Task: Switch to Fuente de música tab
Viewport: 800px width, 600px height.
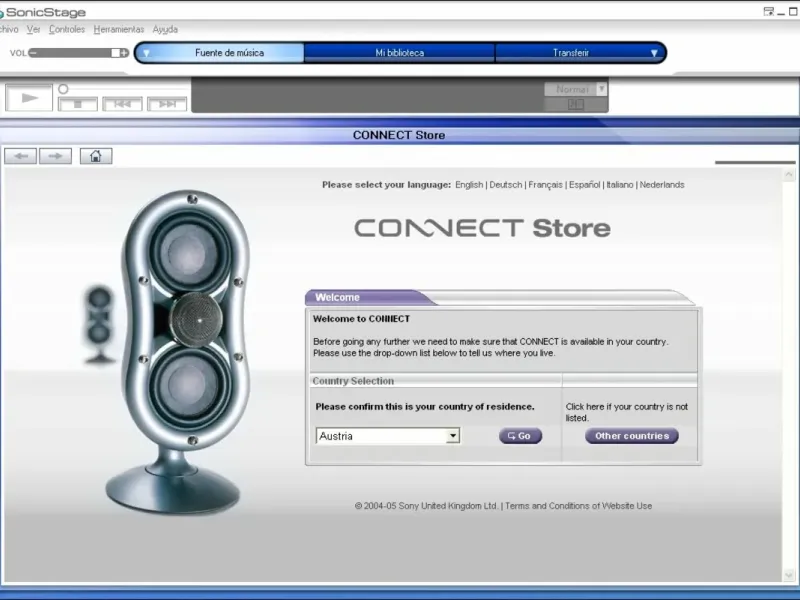Action: (229, 53)
